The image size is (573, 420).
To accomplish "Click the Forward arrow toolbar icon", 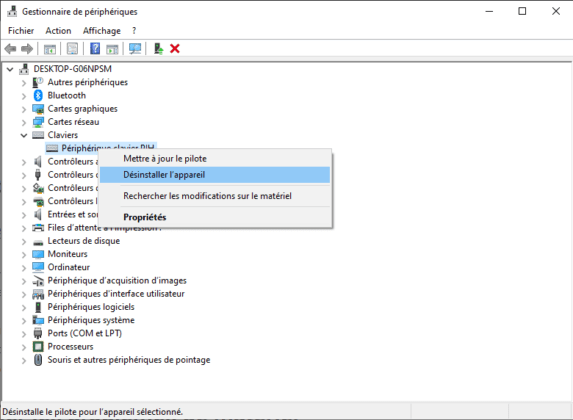I will click(x=27, y=49).
